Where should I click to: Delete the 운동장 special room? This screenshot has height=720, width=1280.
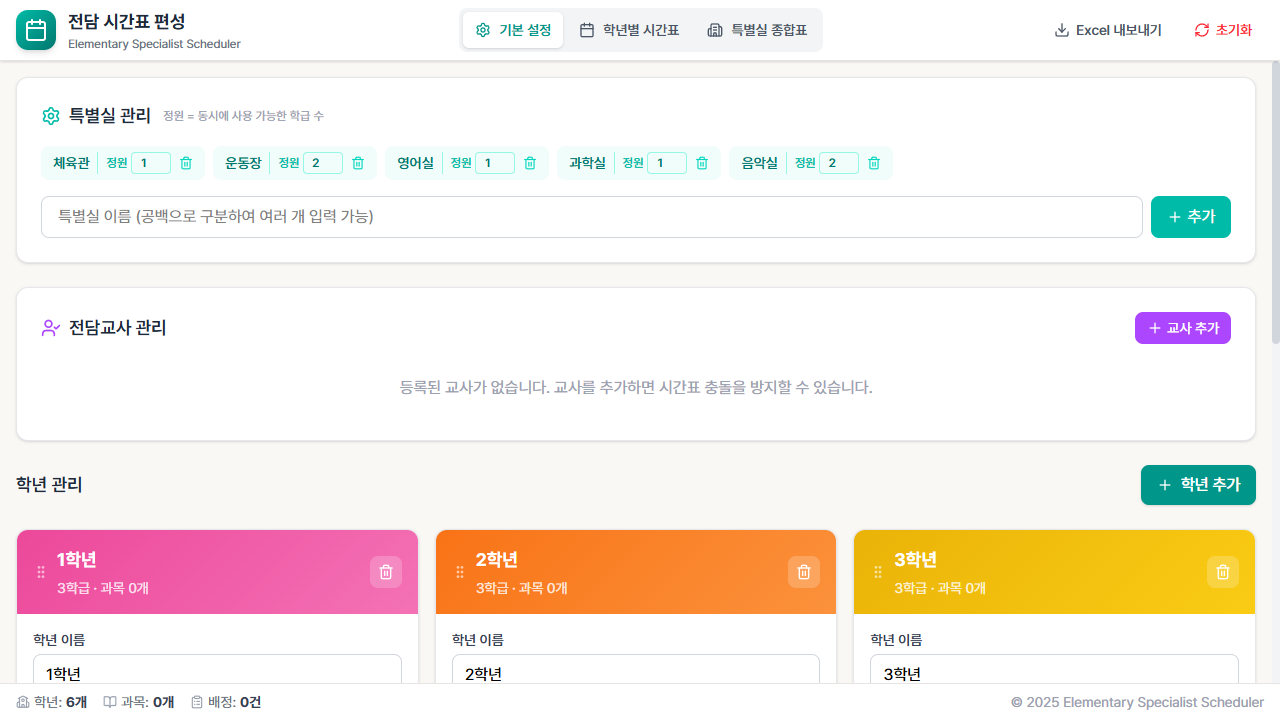point(358,163)
